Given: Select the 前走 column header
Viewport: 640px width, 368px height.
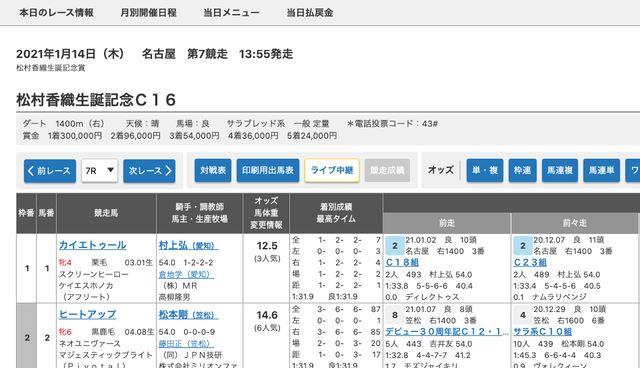Looking at the screenshot, I should pyautogui.click(x=447, y=223).
